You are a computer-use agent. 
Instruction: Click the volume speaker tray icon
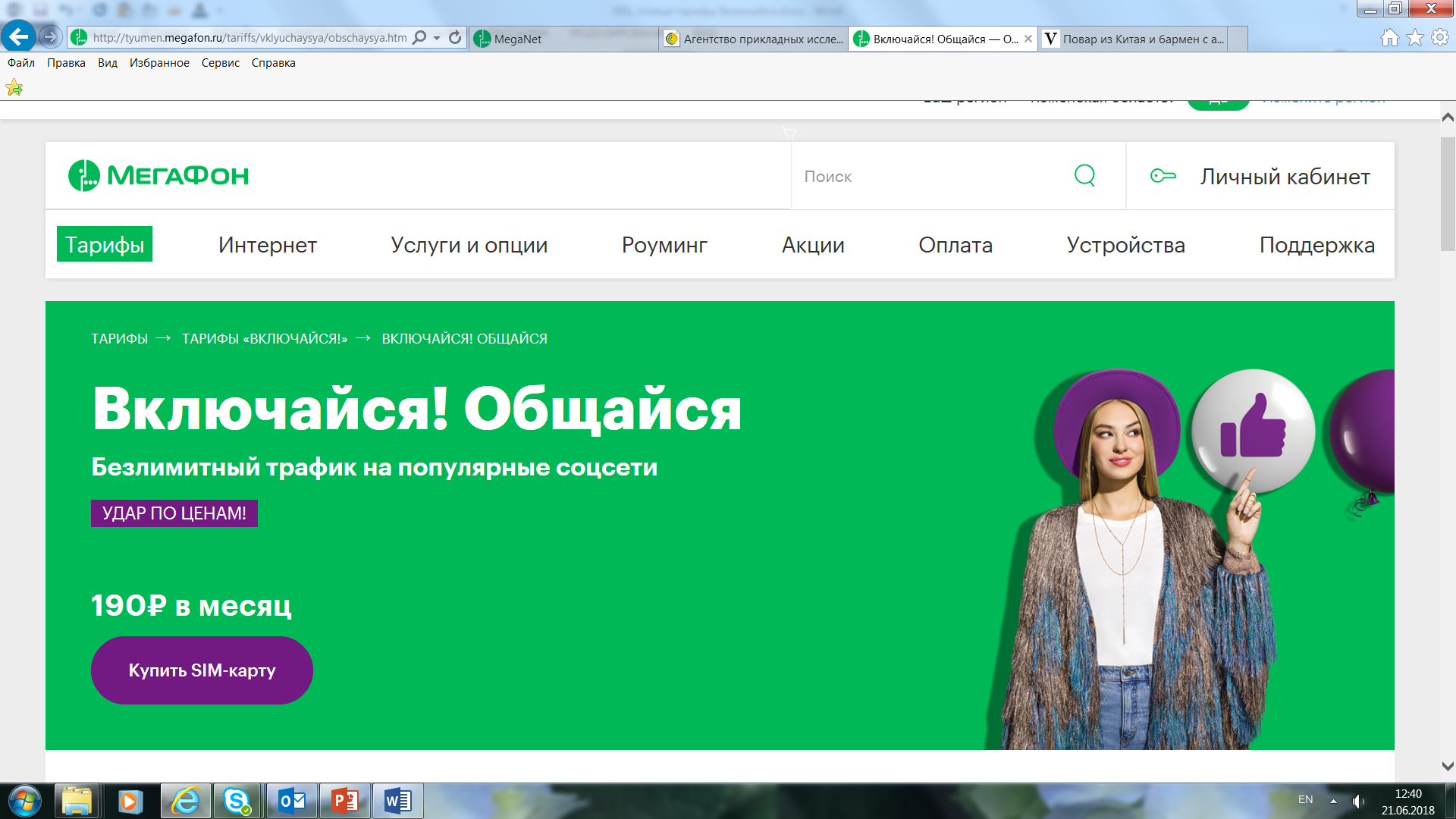[x=1357, y=801]
